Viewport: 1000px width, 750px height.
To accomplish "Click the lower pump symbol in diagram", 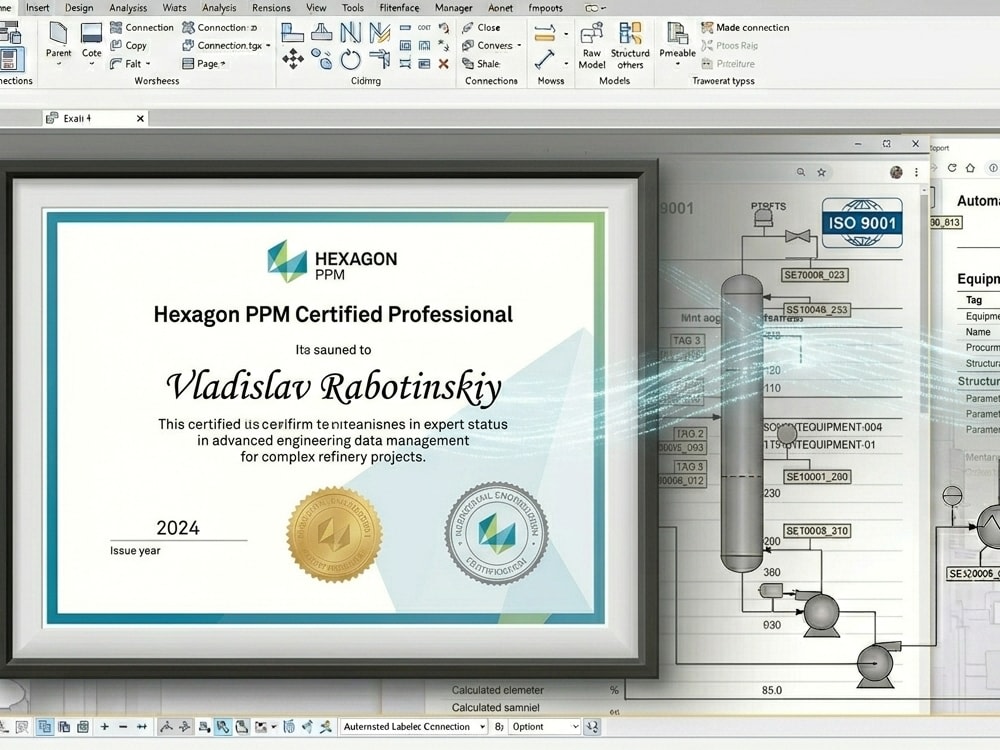I will (875, 663).
